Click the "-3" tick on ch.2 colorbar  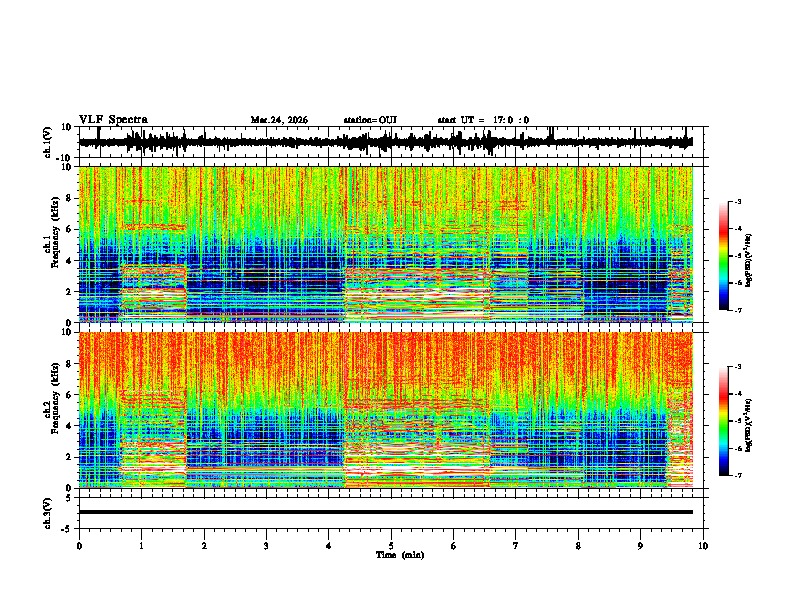point(737,367)
